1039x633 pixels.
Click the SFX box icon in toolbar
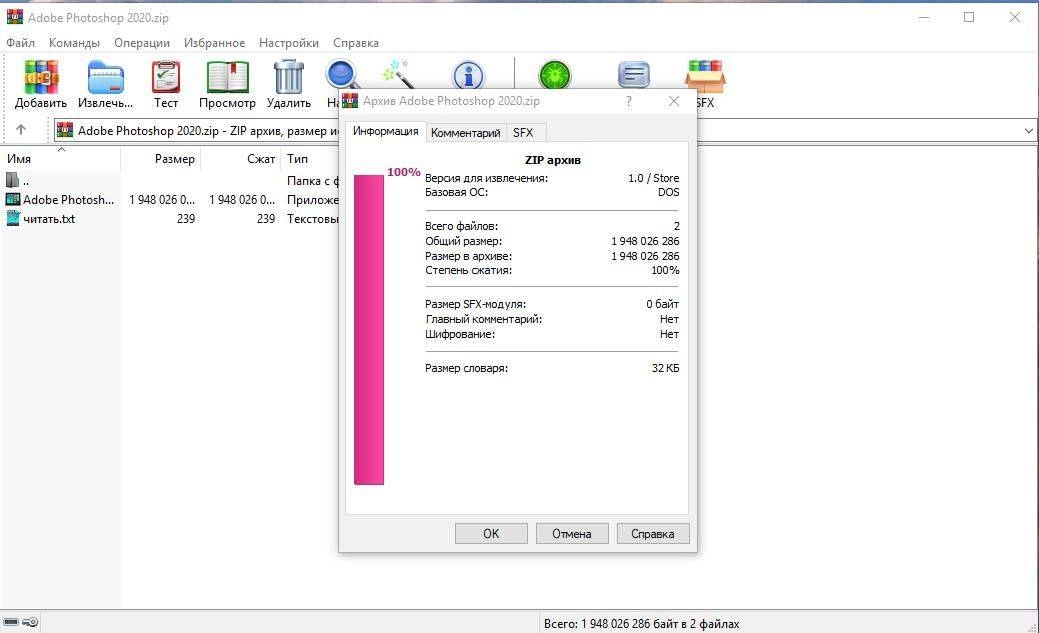(706, 77)
